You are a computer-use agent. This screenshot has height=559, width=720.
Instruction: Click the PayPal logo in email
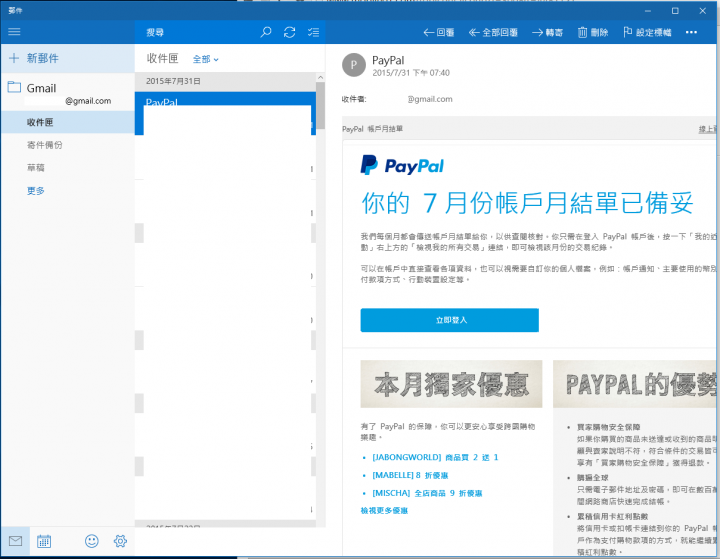point(402,165)
